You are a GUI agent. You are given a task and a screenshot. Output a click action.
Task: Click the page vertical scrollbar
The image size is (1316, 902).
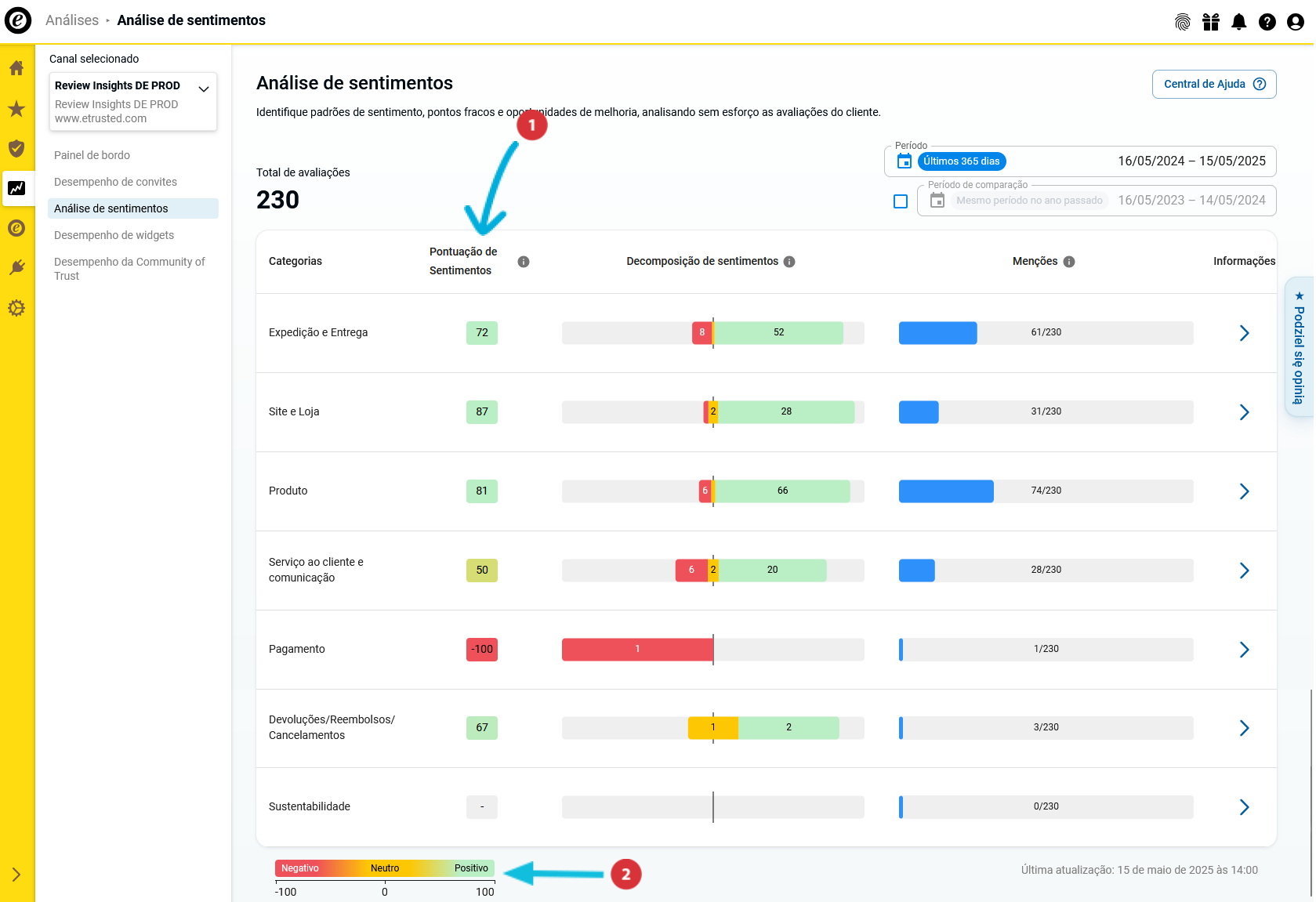pyautogui.click(x=1311, y=792)
